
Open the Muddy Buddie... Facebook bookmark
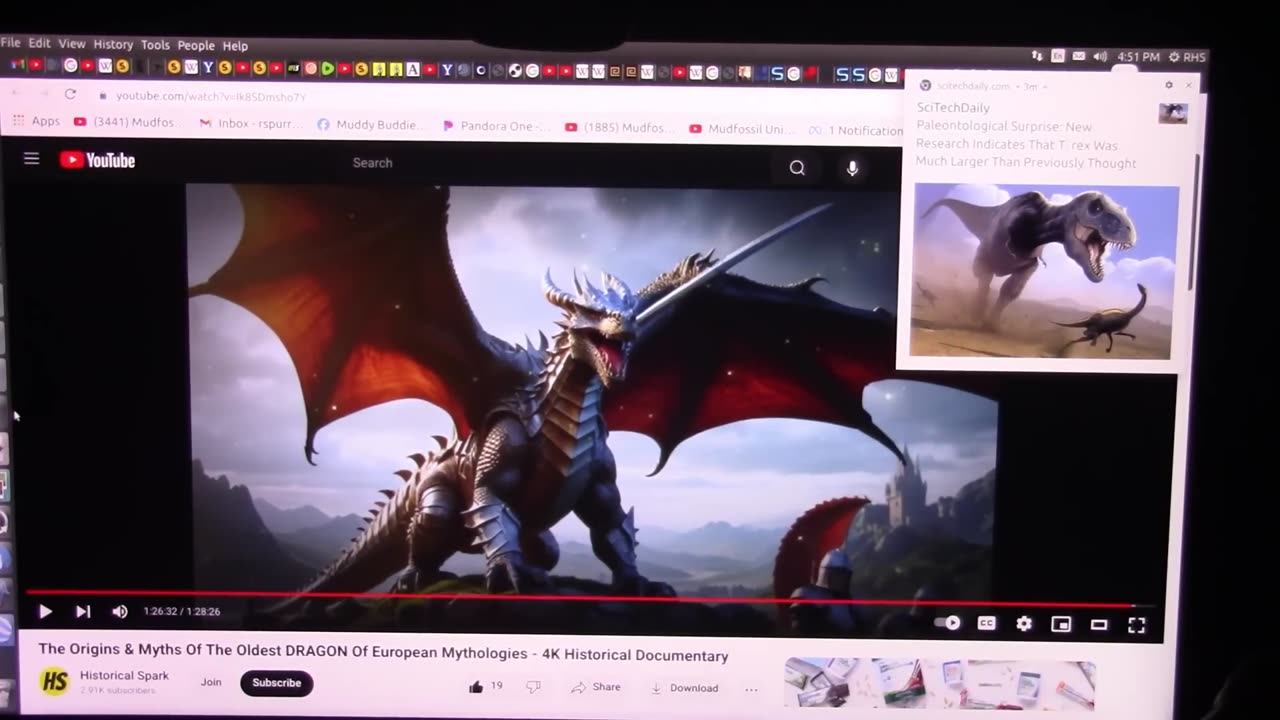(371, 125)
